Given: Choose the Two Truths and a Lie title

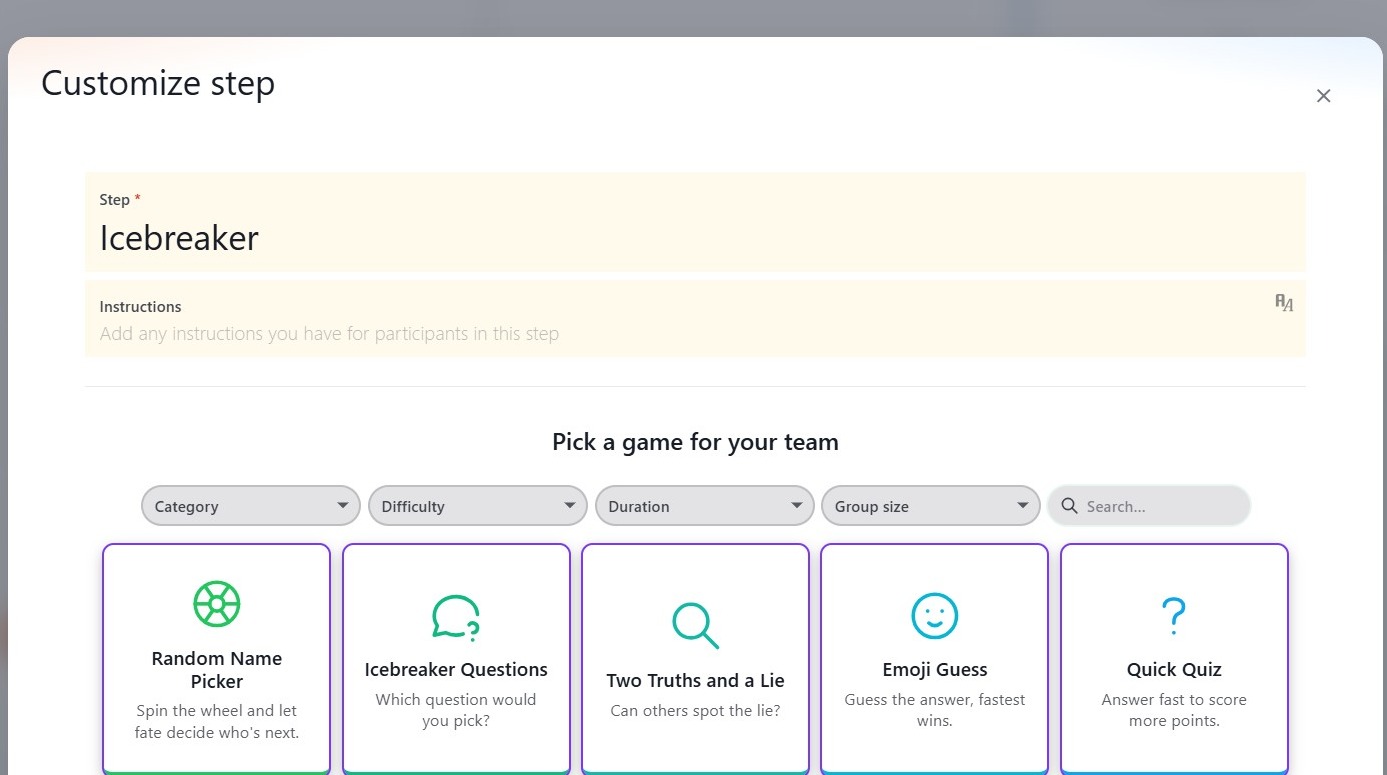Looking at the screenshot, I should tap(695, 681).
